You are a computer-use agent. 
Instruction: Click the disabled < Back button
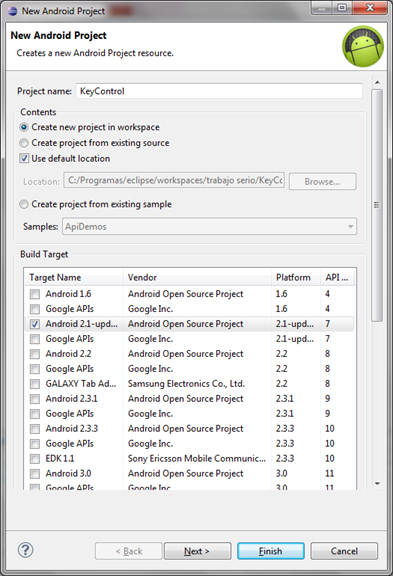[129, 551]
